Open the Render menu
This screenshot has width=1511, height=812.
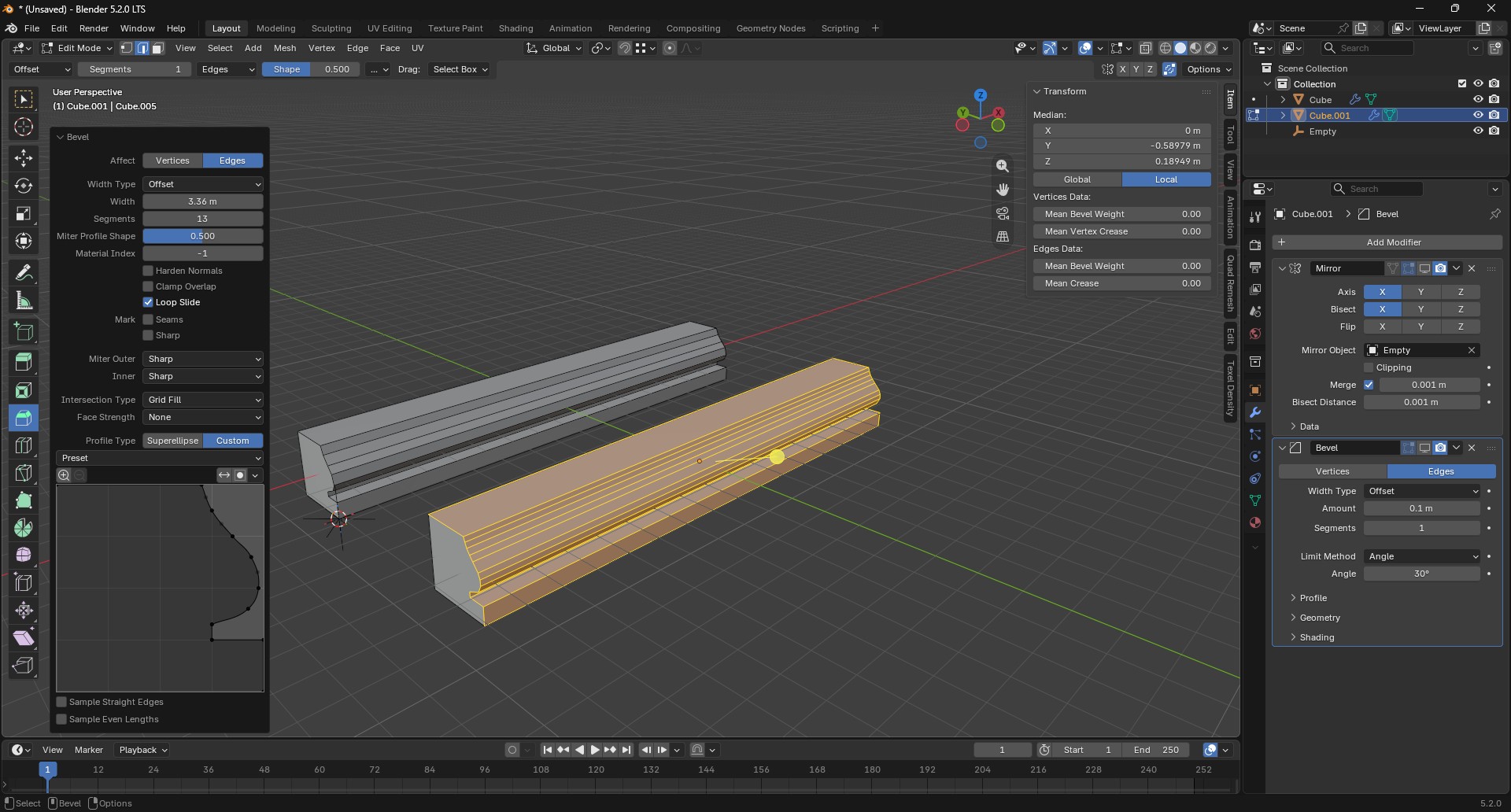coord(94,28)
